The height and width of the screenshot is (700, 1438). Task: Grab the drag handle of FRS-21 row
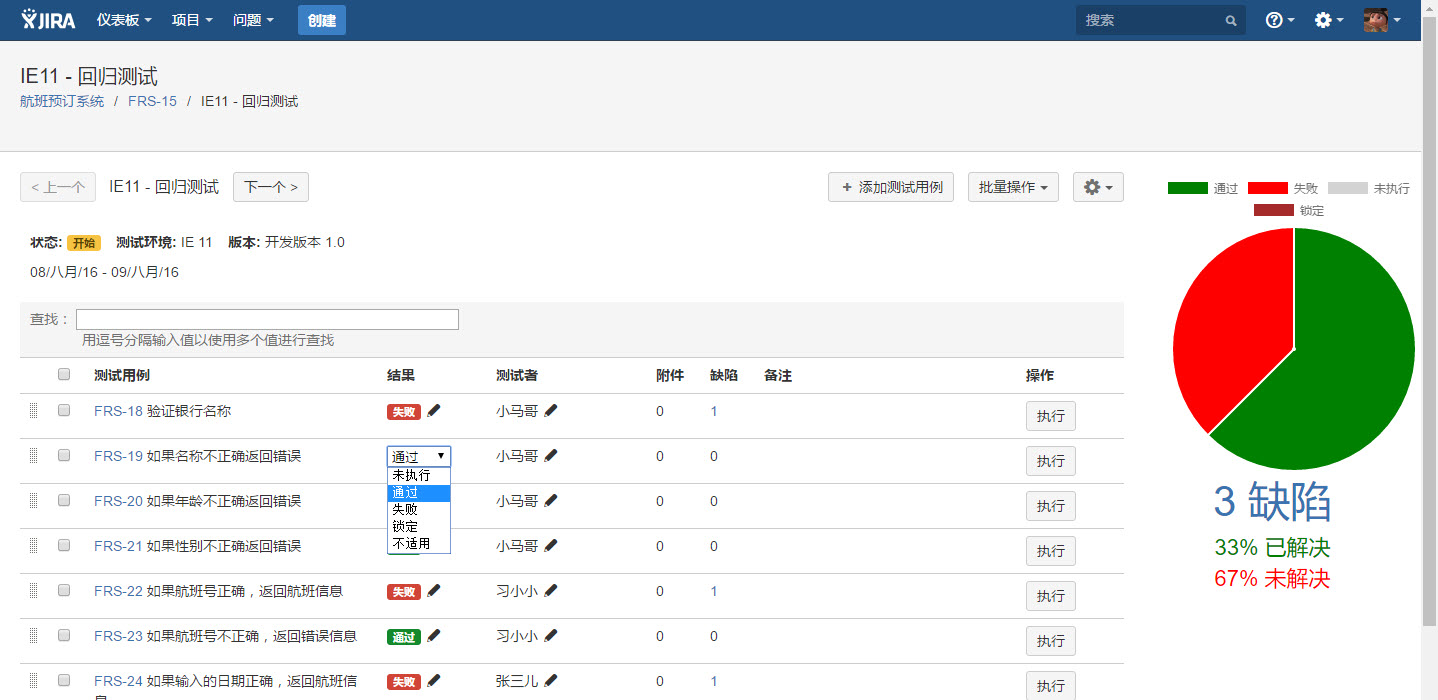pos(33,545)
